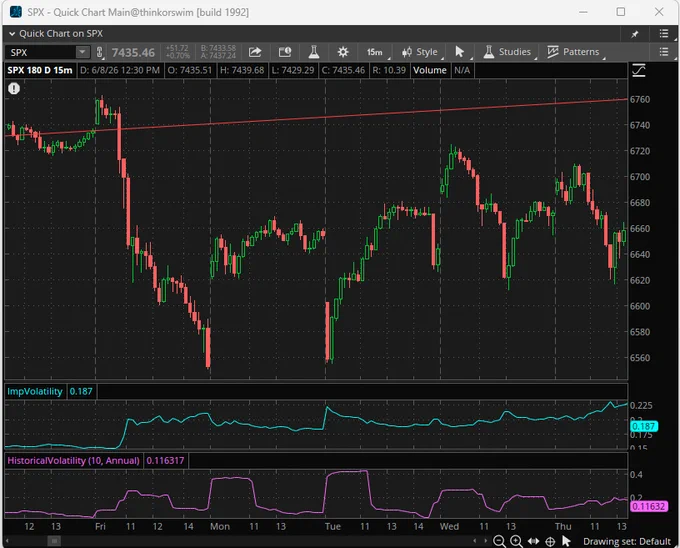Pin the Quick Chart gadget
This screenshot has height=548, width=680.
(634, 34)
